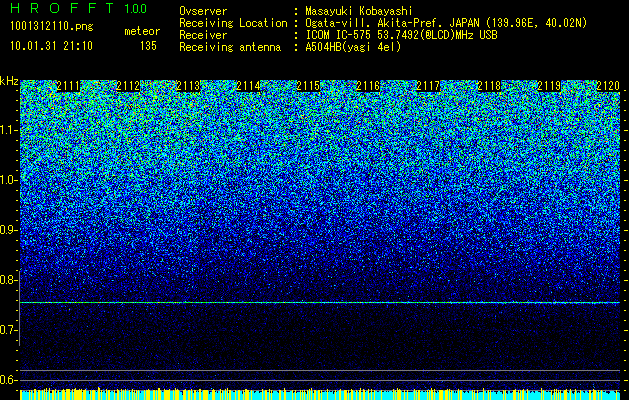Image resolution: width=629 pixels, height=400 pixels.
Task: Click the 2117 time marker
Action: [428, 86]
